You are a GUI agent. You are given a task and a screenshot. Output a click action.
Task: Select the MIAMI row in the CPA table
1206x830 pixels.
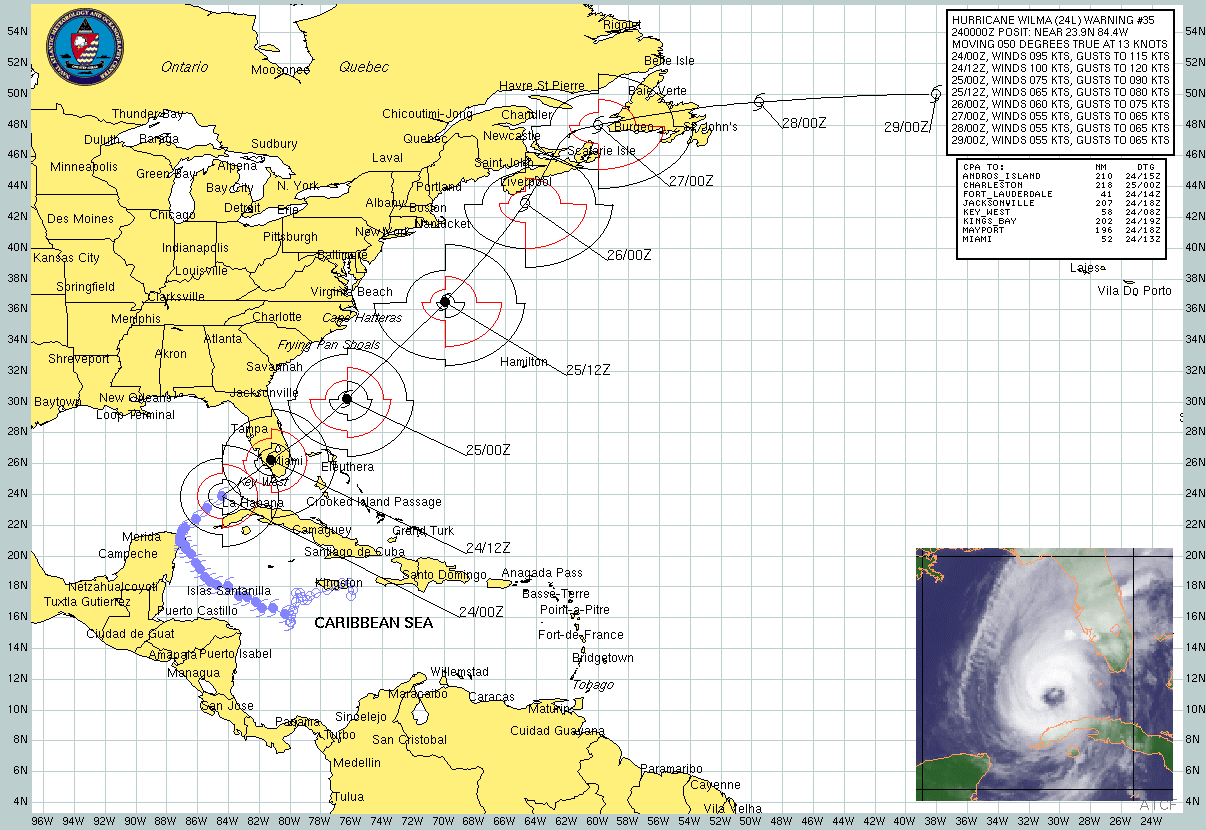coord(1061,240)
